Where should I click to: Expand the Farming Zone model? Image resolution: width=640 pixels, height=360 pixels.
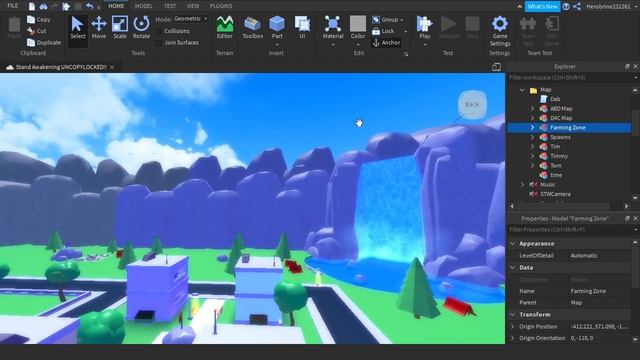pos(532,127)
